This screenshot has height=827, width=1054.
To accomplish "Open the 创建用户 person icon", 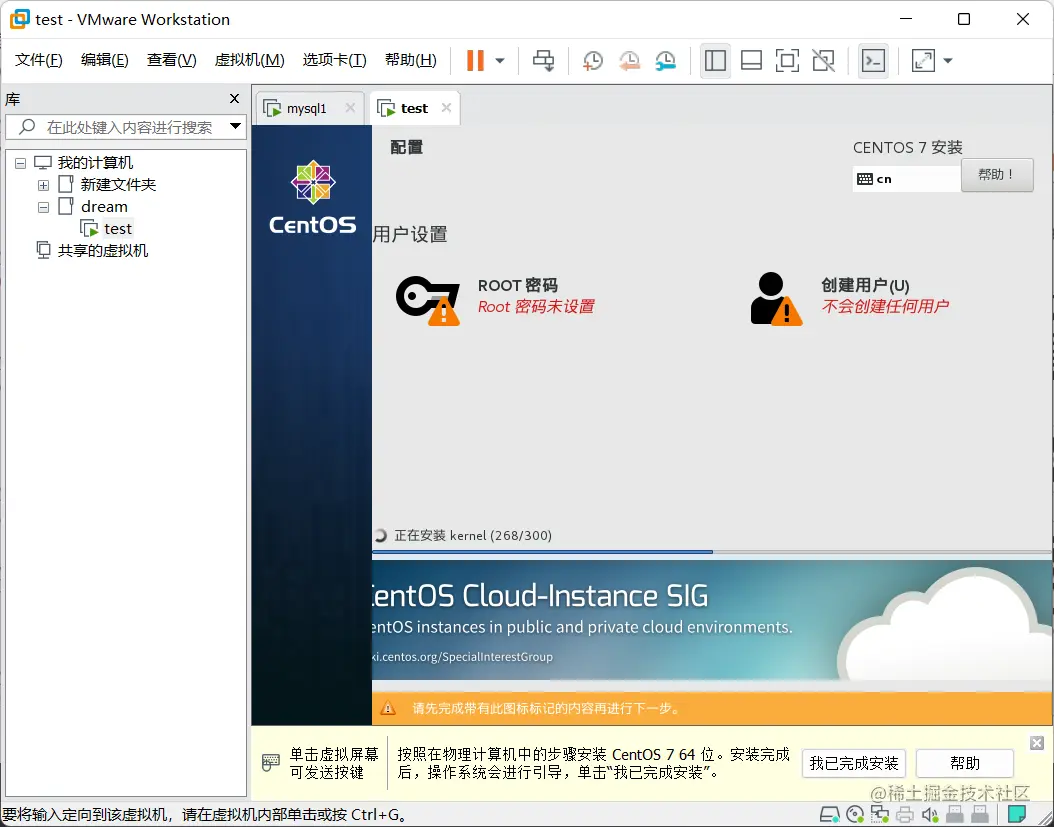I will click(x=776, y=299).
